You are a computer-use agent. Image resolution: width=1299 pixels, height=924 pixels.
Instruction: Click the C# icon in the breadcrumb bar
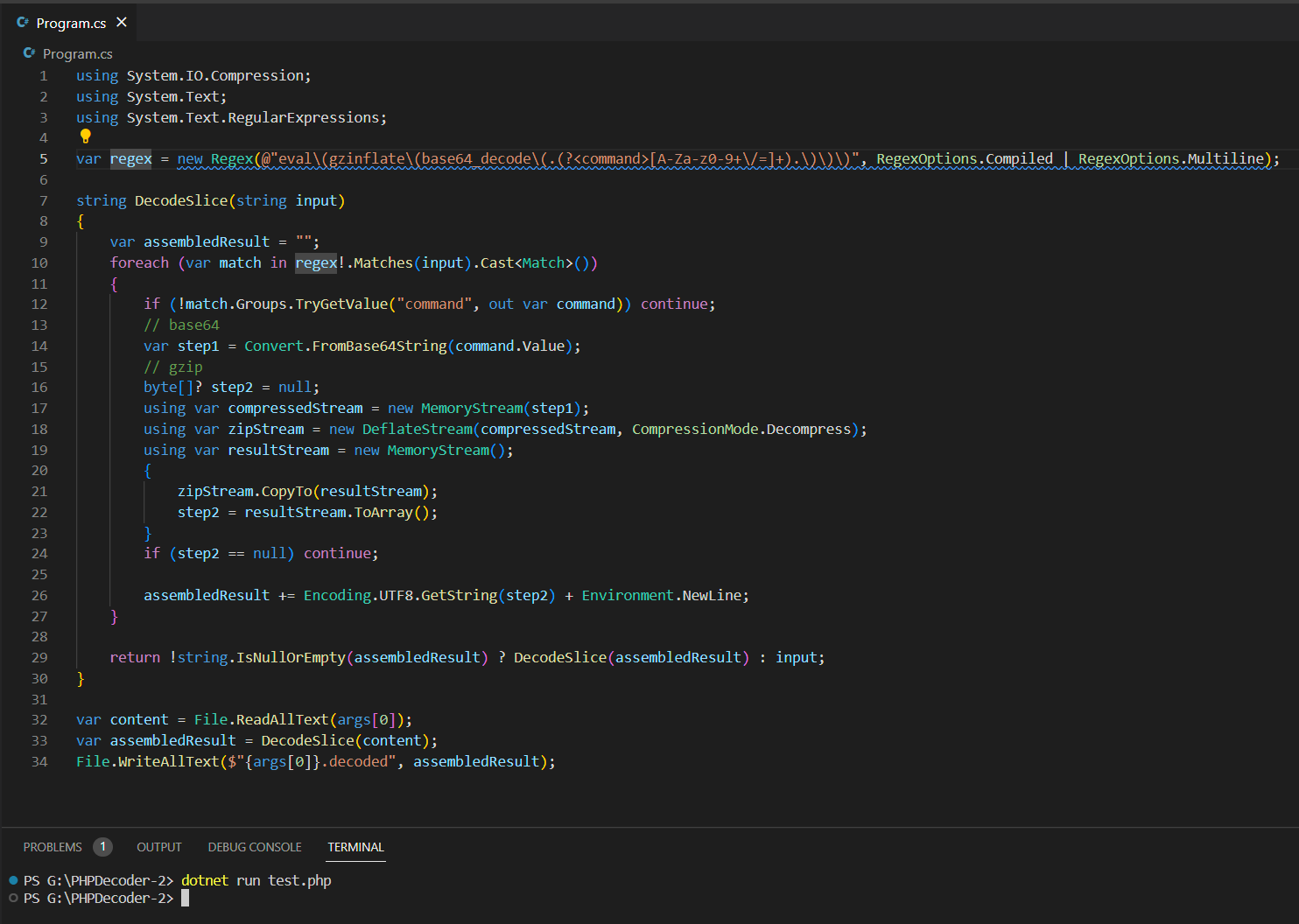coord(30,53)
